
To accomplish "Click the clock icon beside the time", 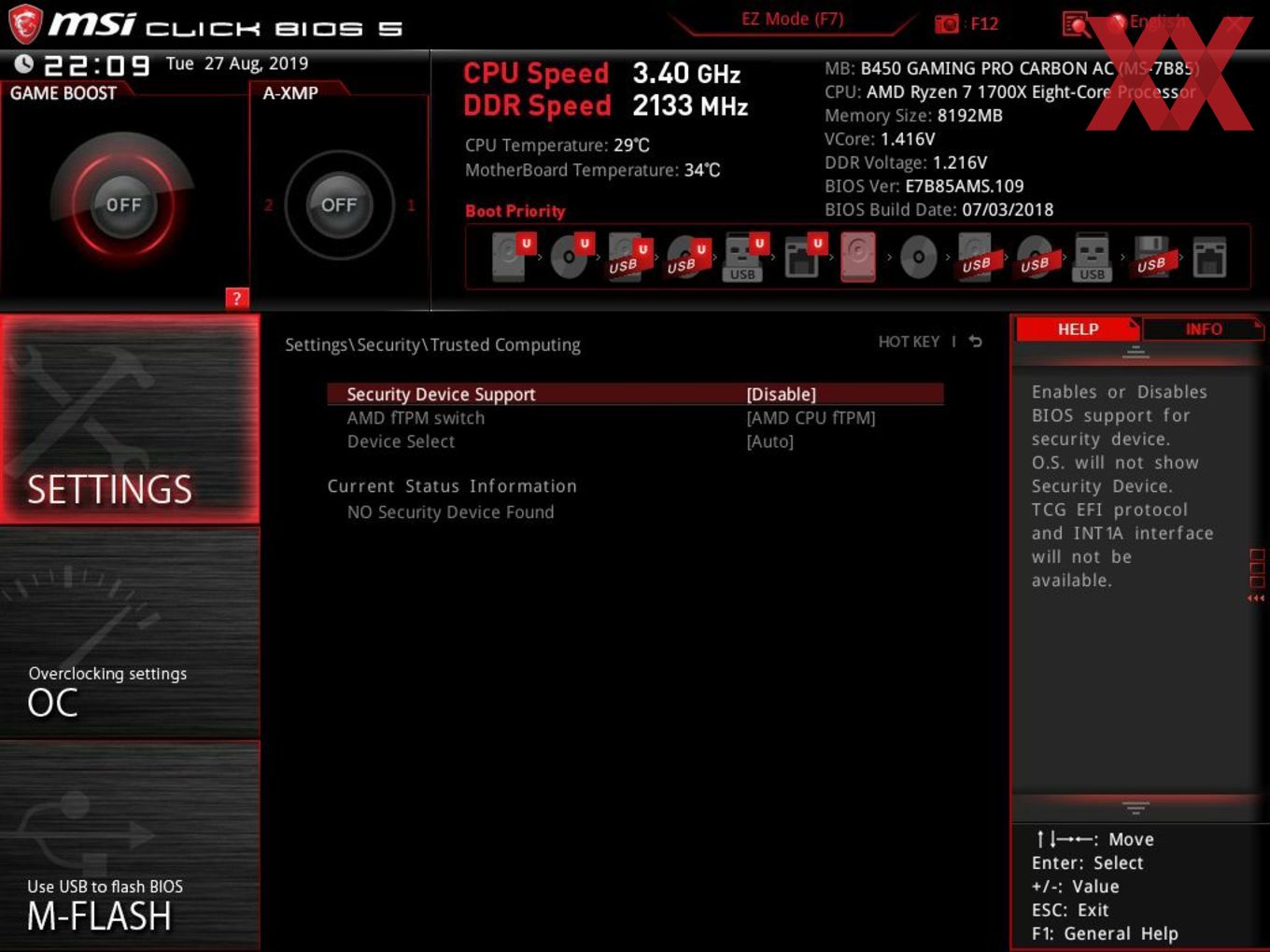I will (24, 63).
